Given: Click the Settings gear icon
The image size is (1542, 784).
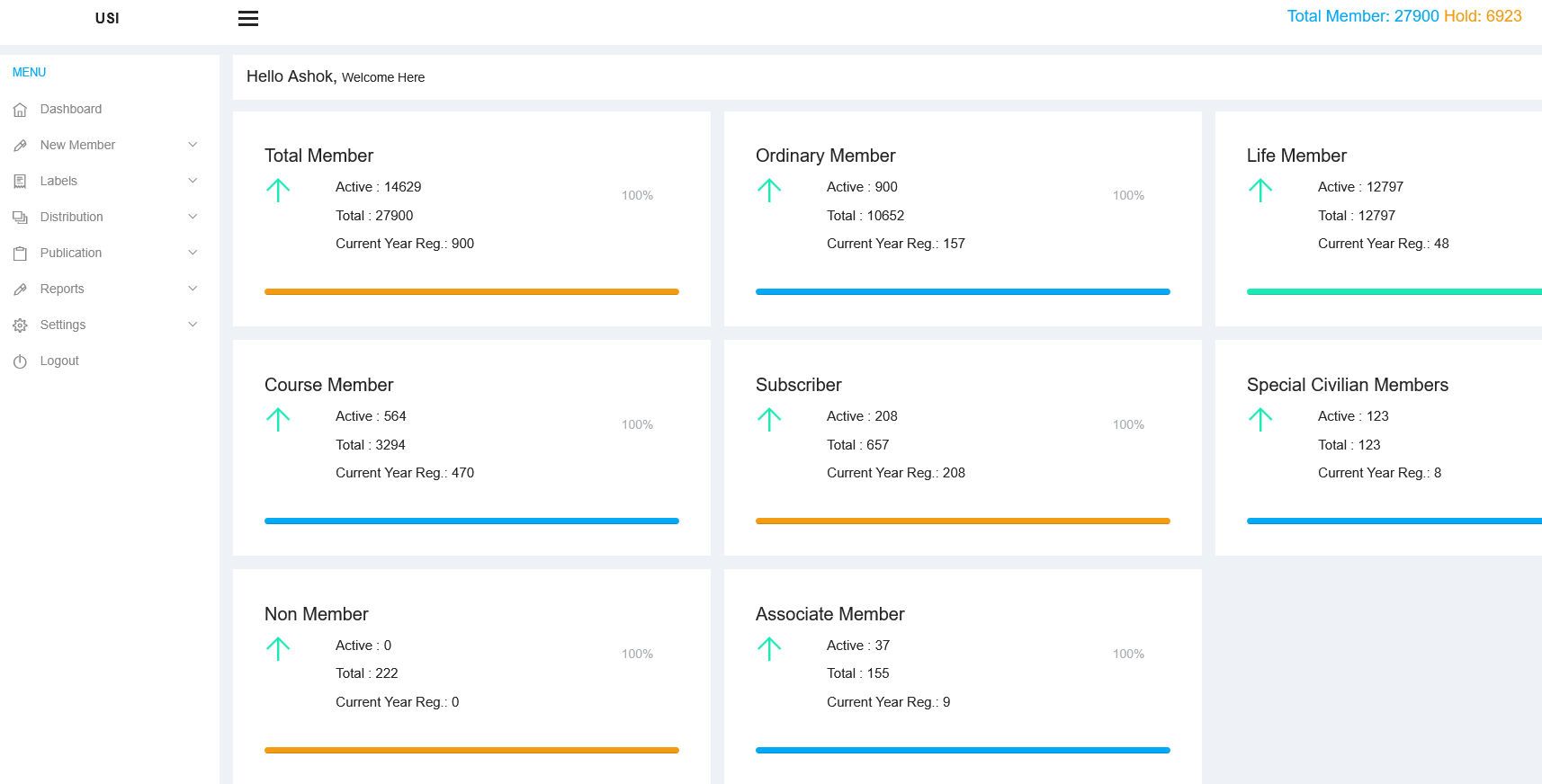Looking at the screenshot, I should point(20,325).
